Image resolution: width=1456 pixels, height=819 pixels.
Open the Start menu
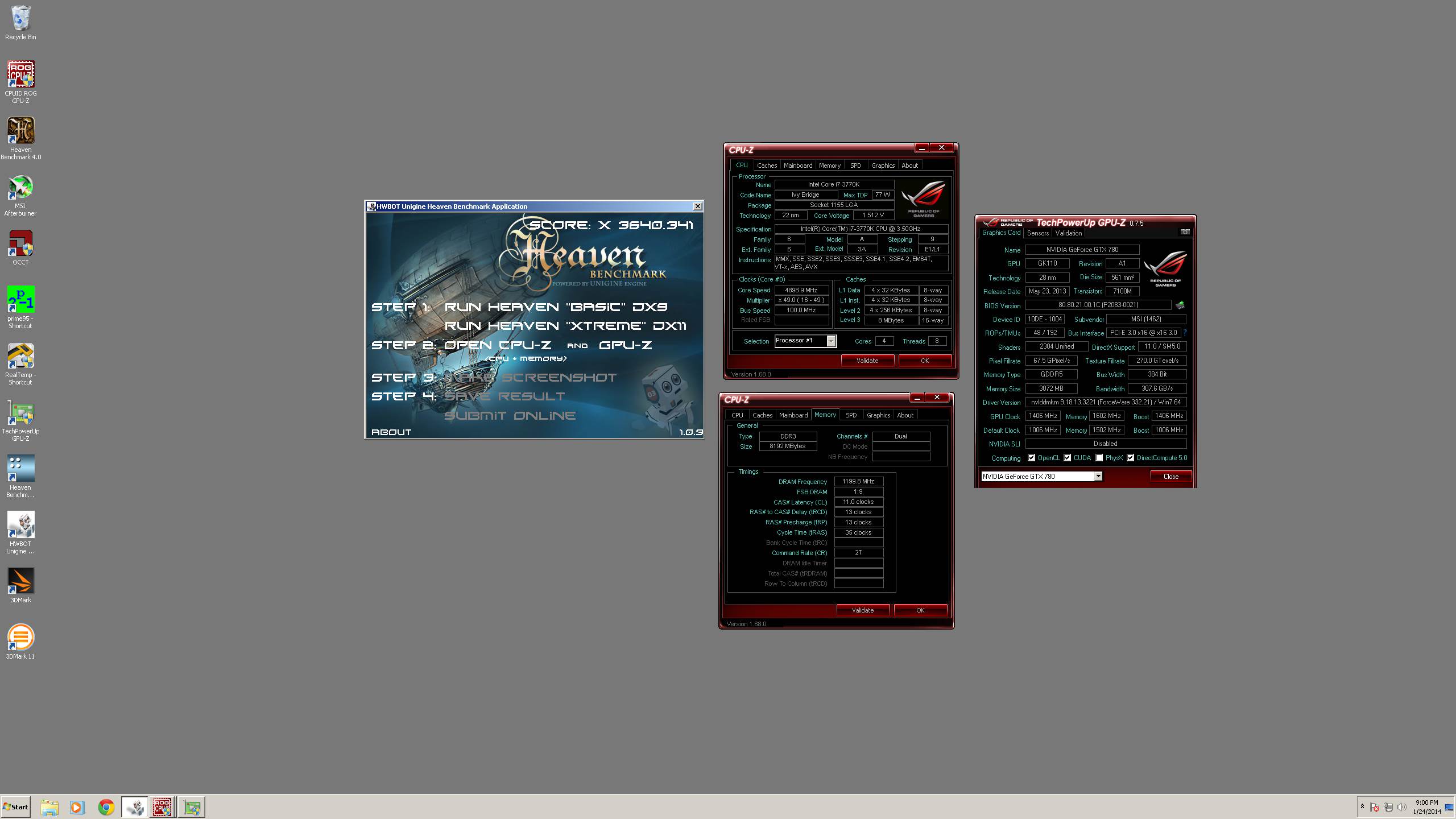15,807
